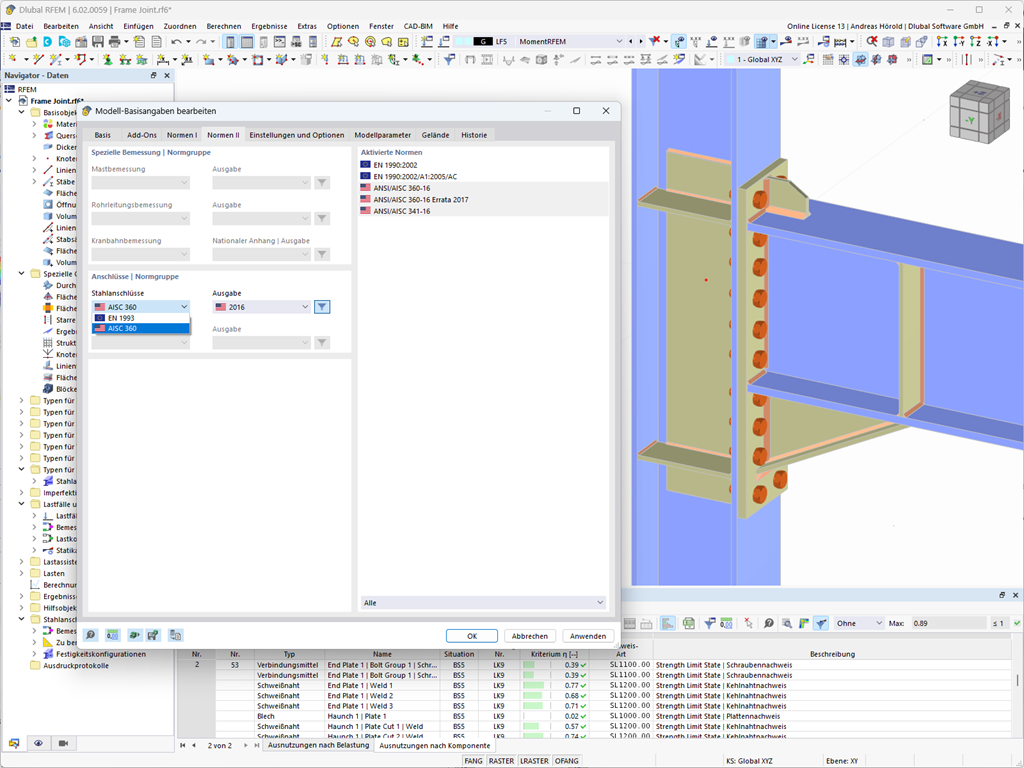This screenshot has height=768, width=1024.
Task: Toggle the eye views tab at navigator bottom
Action: tap(39, 743)
